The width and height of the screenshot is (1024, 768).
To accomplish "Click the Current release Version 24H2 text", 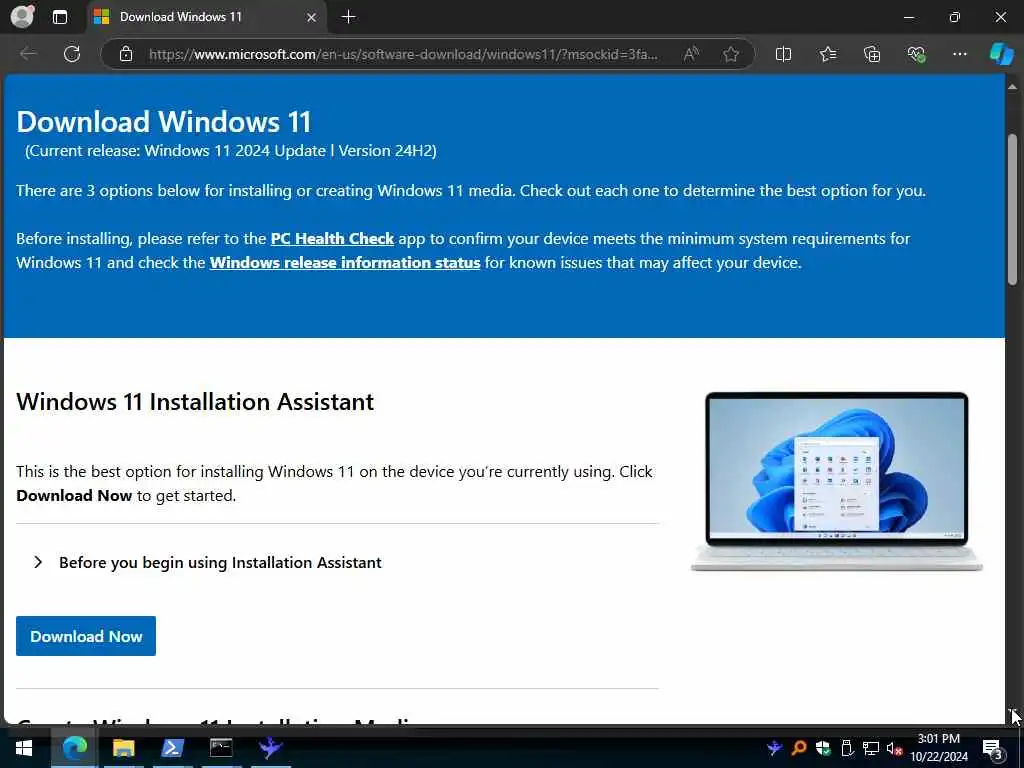I will coord(231,151).
